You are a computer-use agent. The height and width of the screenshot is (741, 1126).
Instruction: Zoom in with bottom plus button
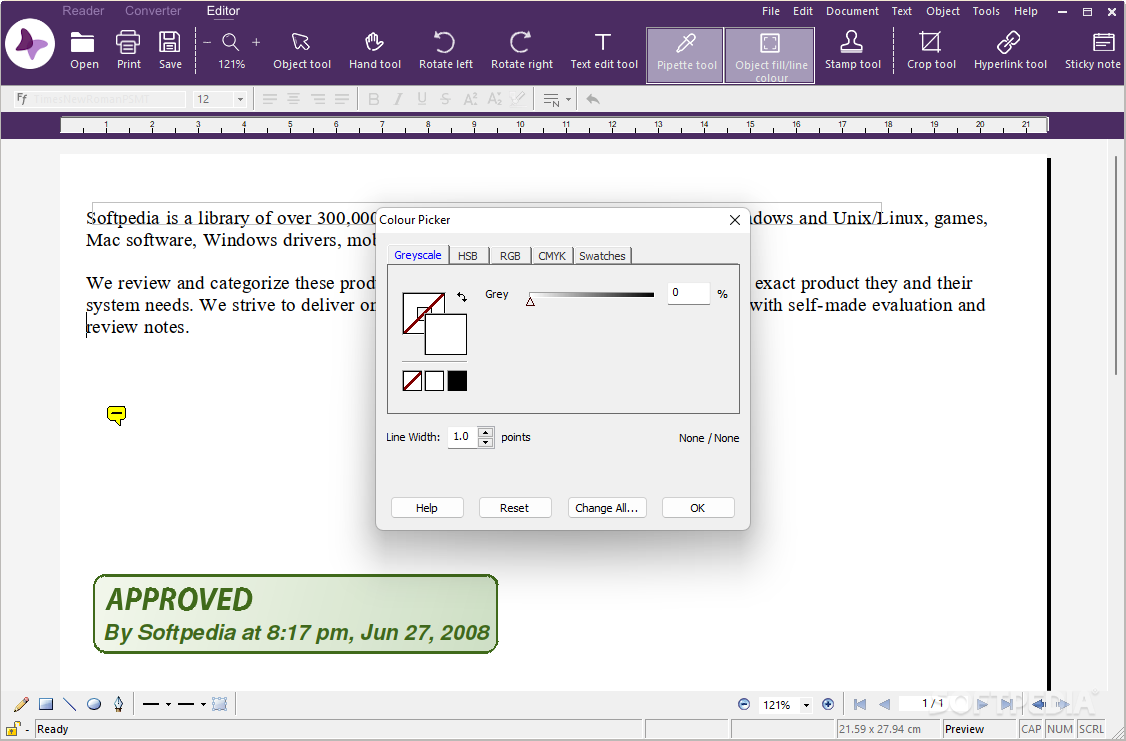[x=828, y=704]
